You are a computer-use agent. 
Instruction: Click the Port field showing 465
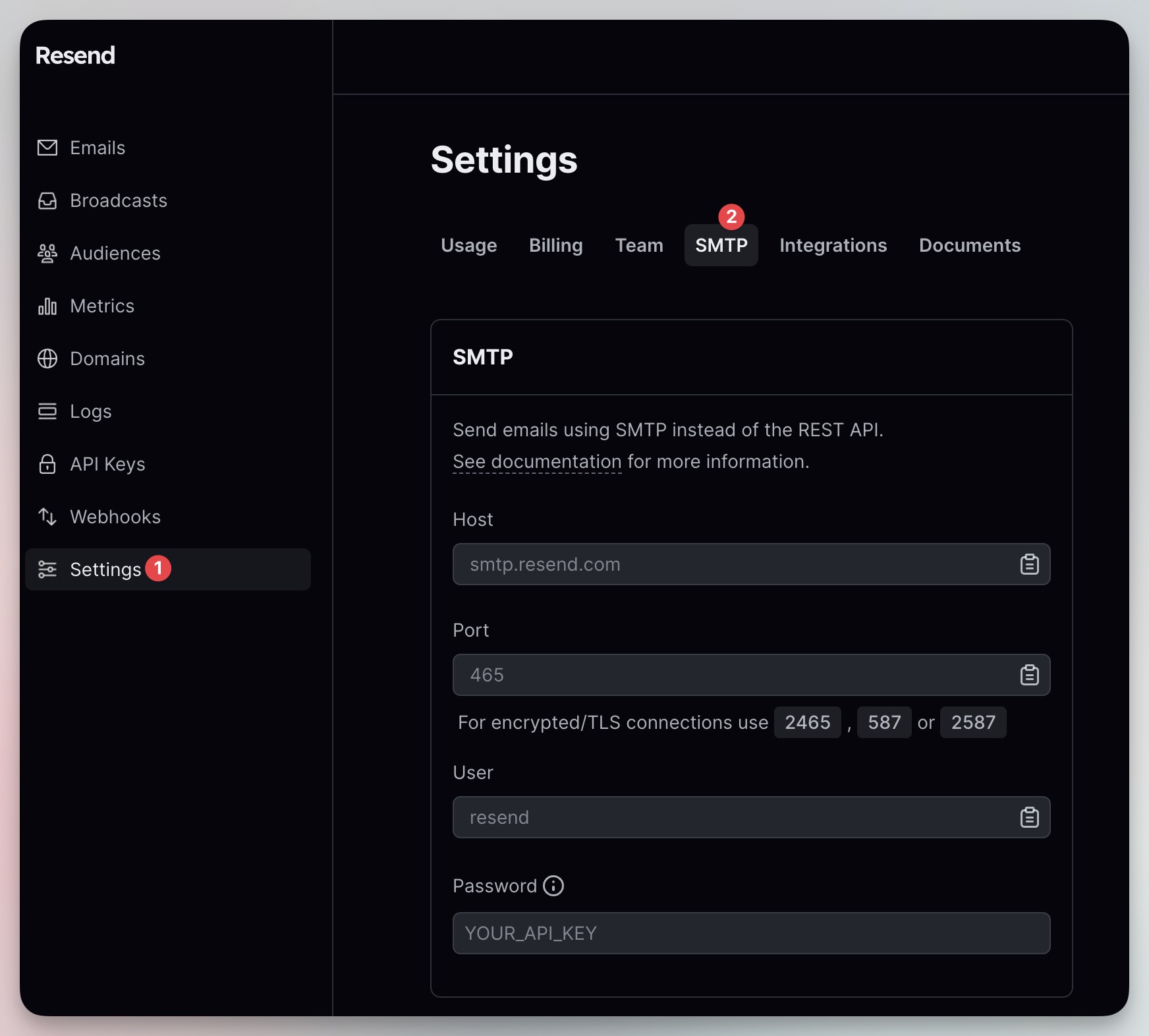(x=752, y=675)
